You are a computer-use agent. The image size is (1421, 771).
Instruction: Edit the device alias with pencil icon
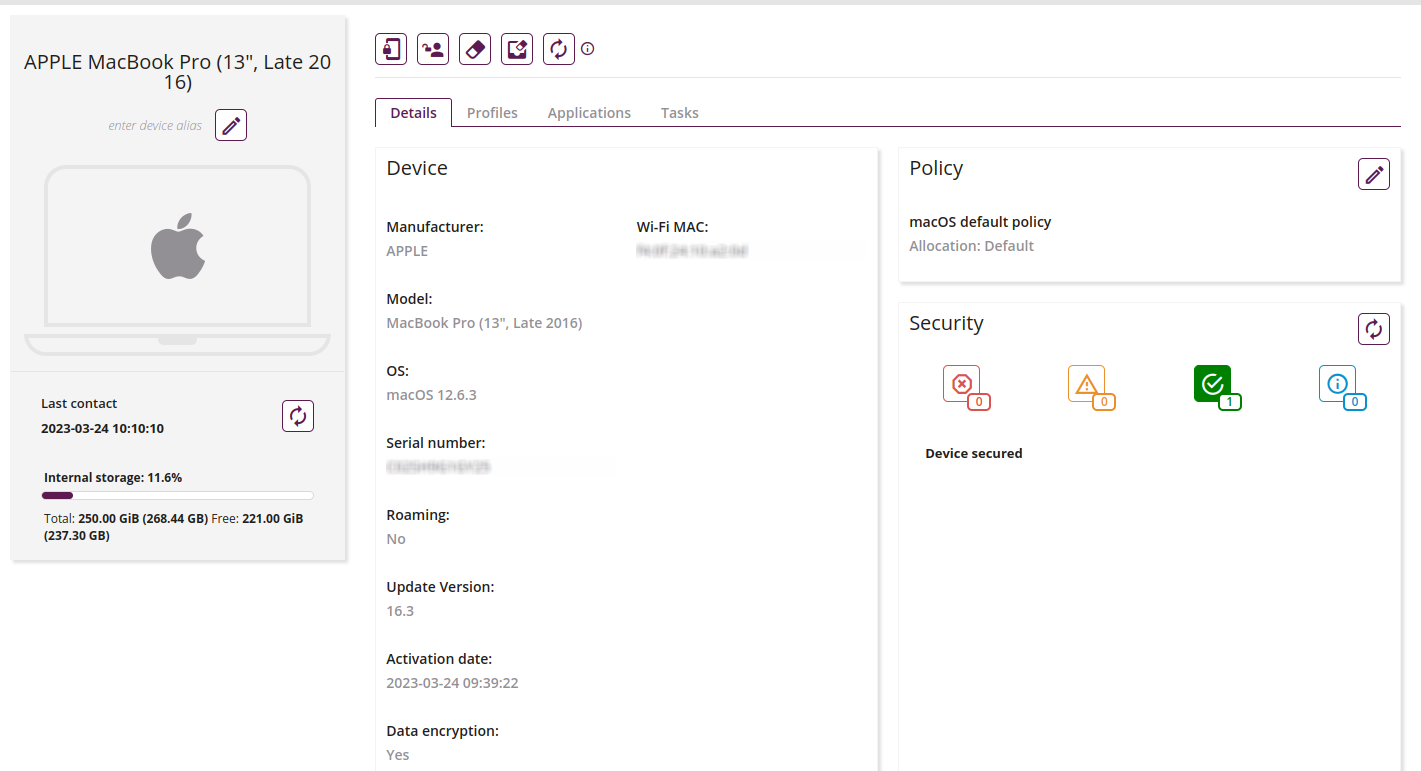pyautogui.click(x=231, y=125)
